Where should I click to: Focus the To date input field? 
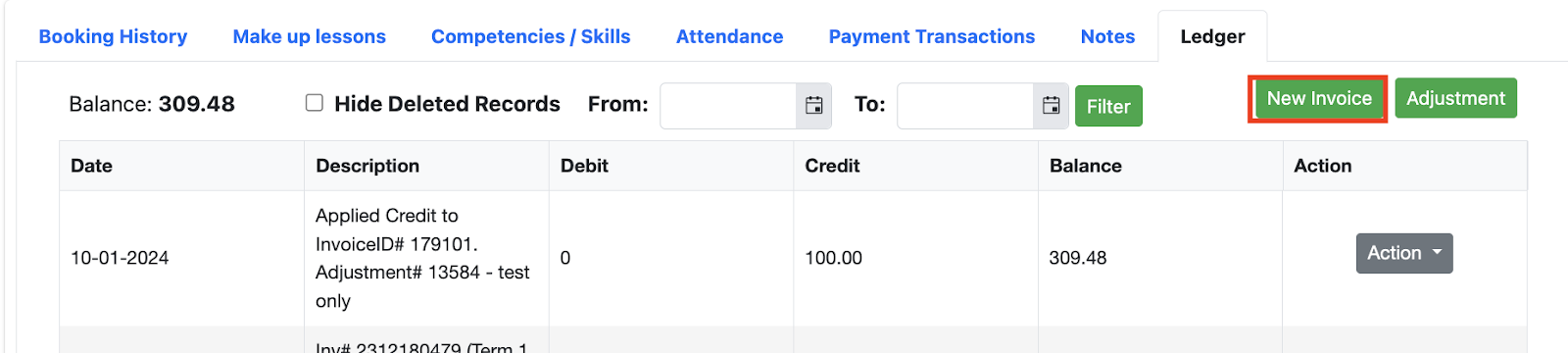[965, 106]
